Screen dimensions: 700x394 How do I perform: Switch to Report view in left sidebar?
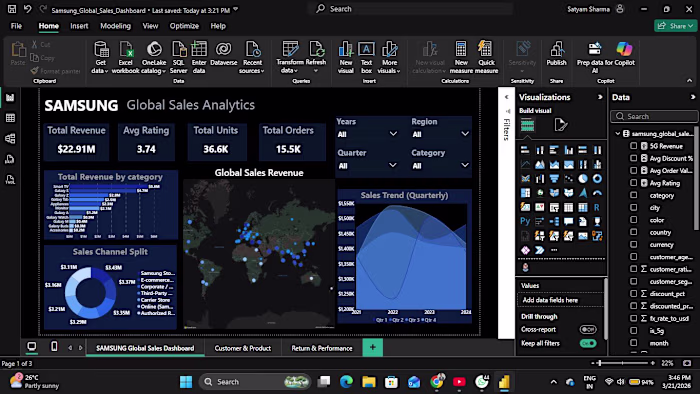(x=10, y=98)
